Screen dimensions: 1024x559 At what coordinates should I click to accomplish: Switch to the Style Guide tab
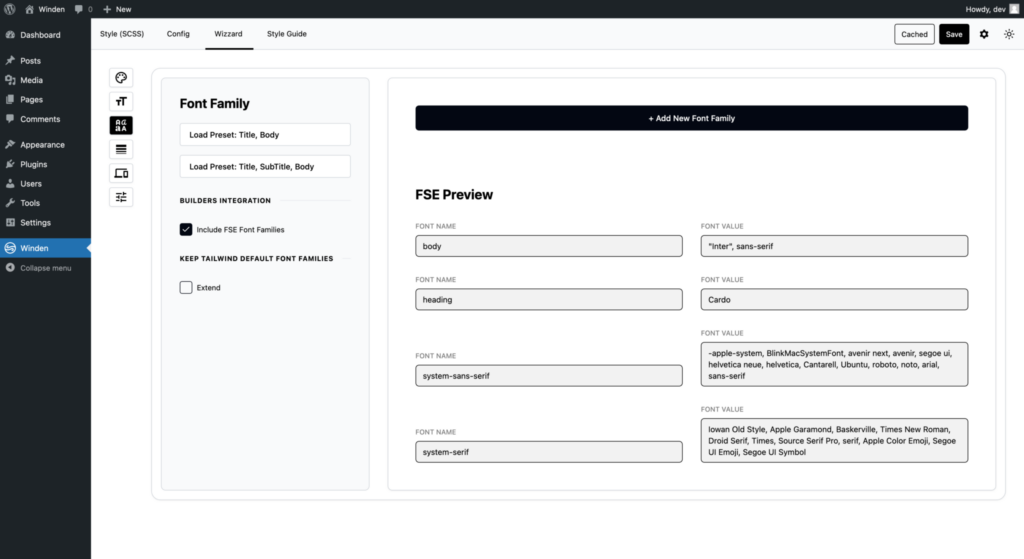click(x=287, y=34)
